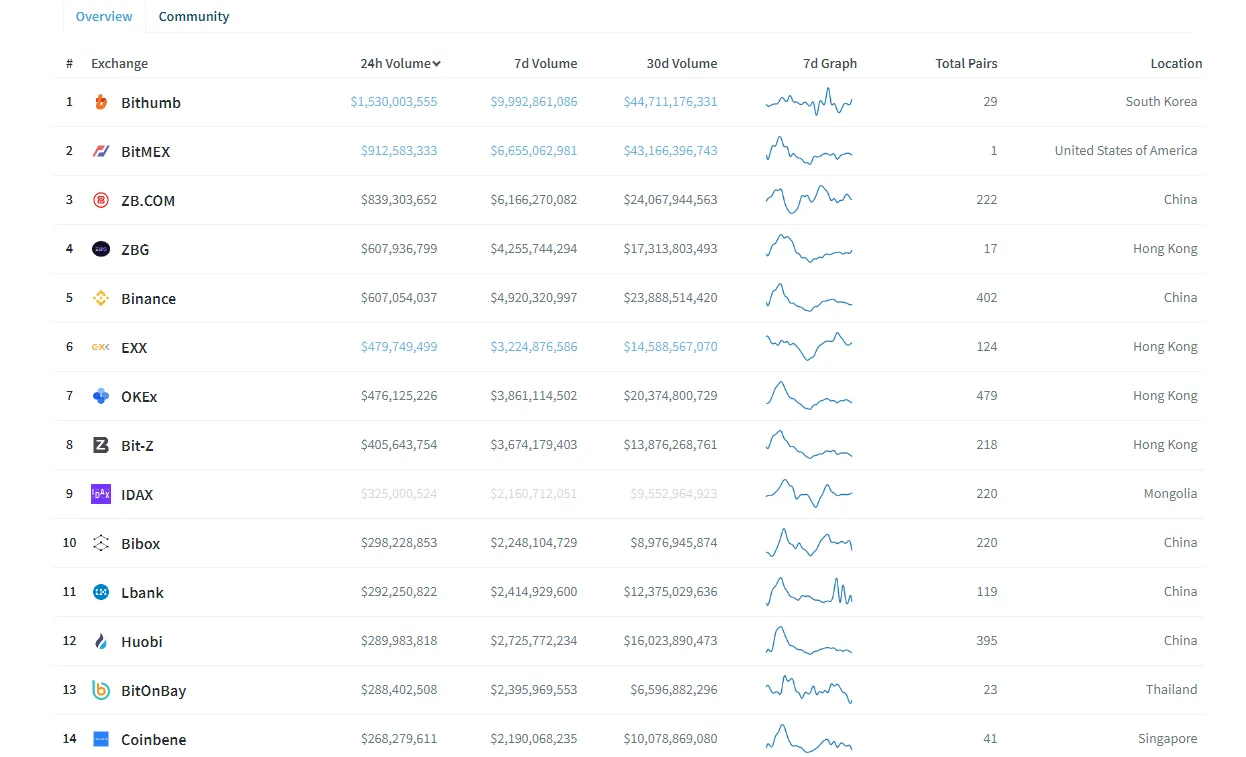Click the BitOnBay exchange logo icon
The width and height of the screenshot is (1246, 757).
point(101,690)
